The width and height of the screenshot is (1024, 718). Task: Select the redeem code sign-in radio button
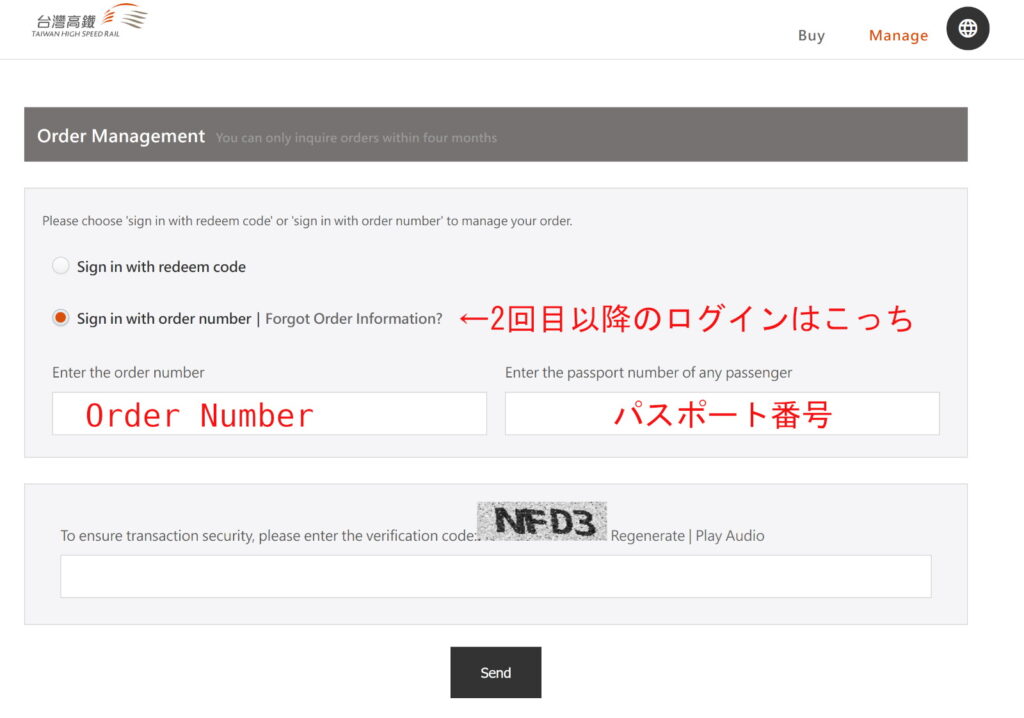[x=61, y=266]
